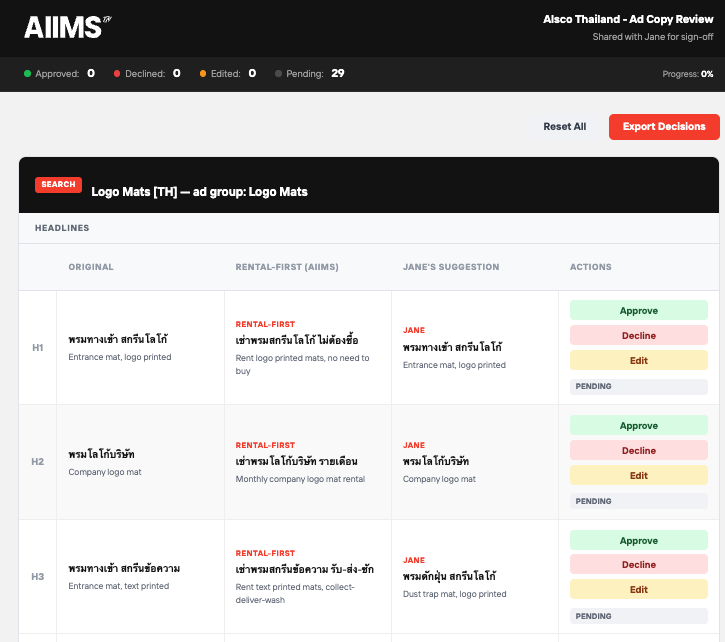Click the HEADLINES section label
This screenshot has width=725, height=642.
tap(62, 228)
